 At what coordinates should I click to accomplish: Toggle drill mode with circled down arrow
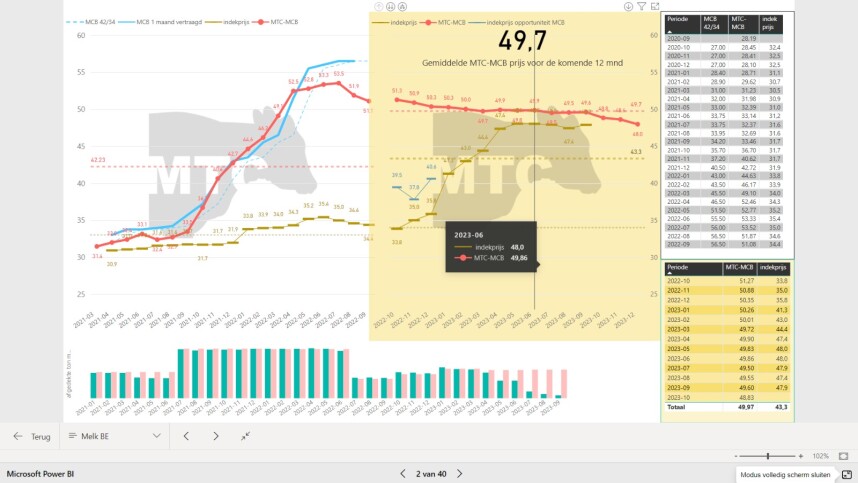coord(628,7)
